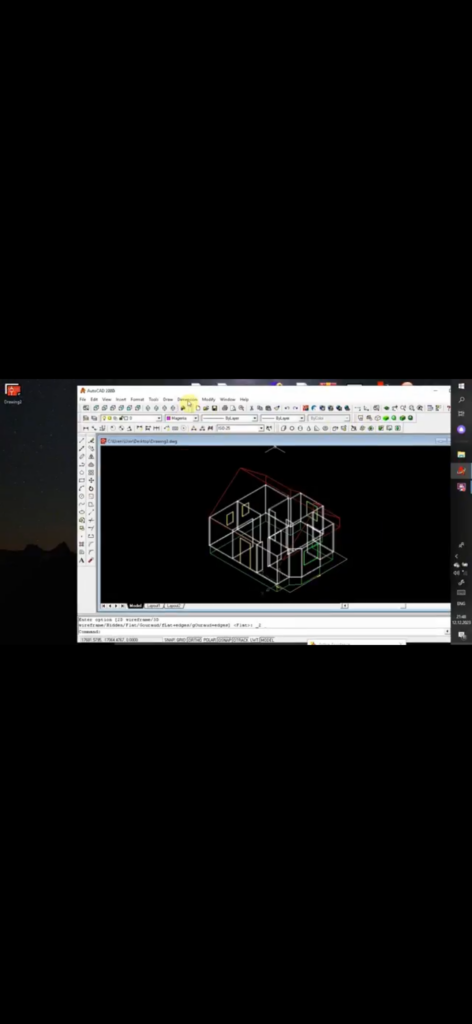The height and width of the screenshot is (1024, 472).
Task: Click the Erase tool at top of modify toolbar
Action: (x=91, y=440)
